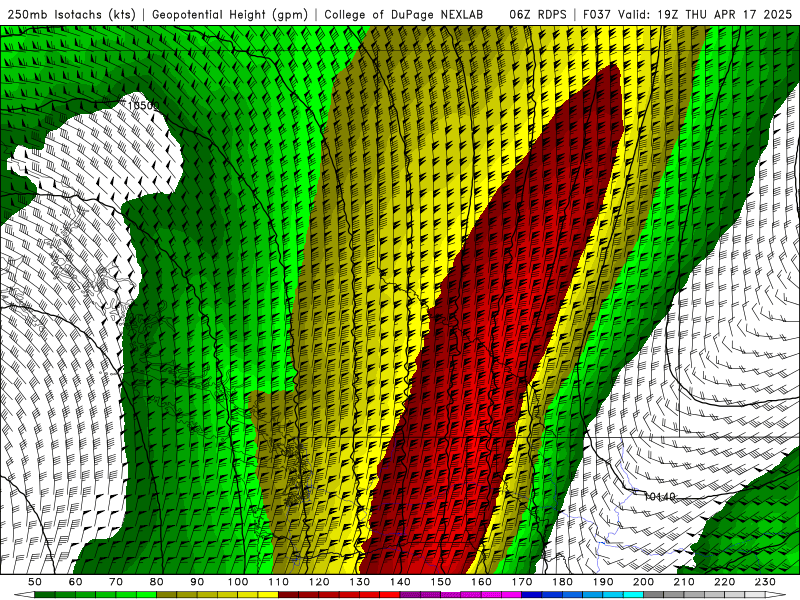Pick the dark blue swatch under the 170 label
Viewport: 800px width, 600px height.
pyautogui.click(x=532, y=595)
